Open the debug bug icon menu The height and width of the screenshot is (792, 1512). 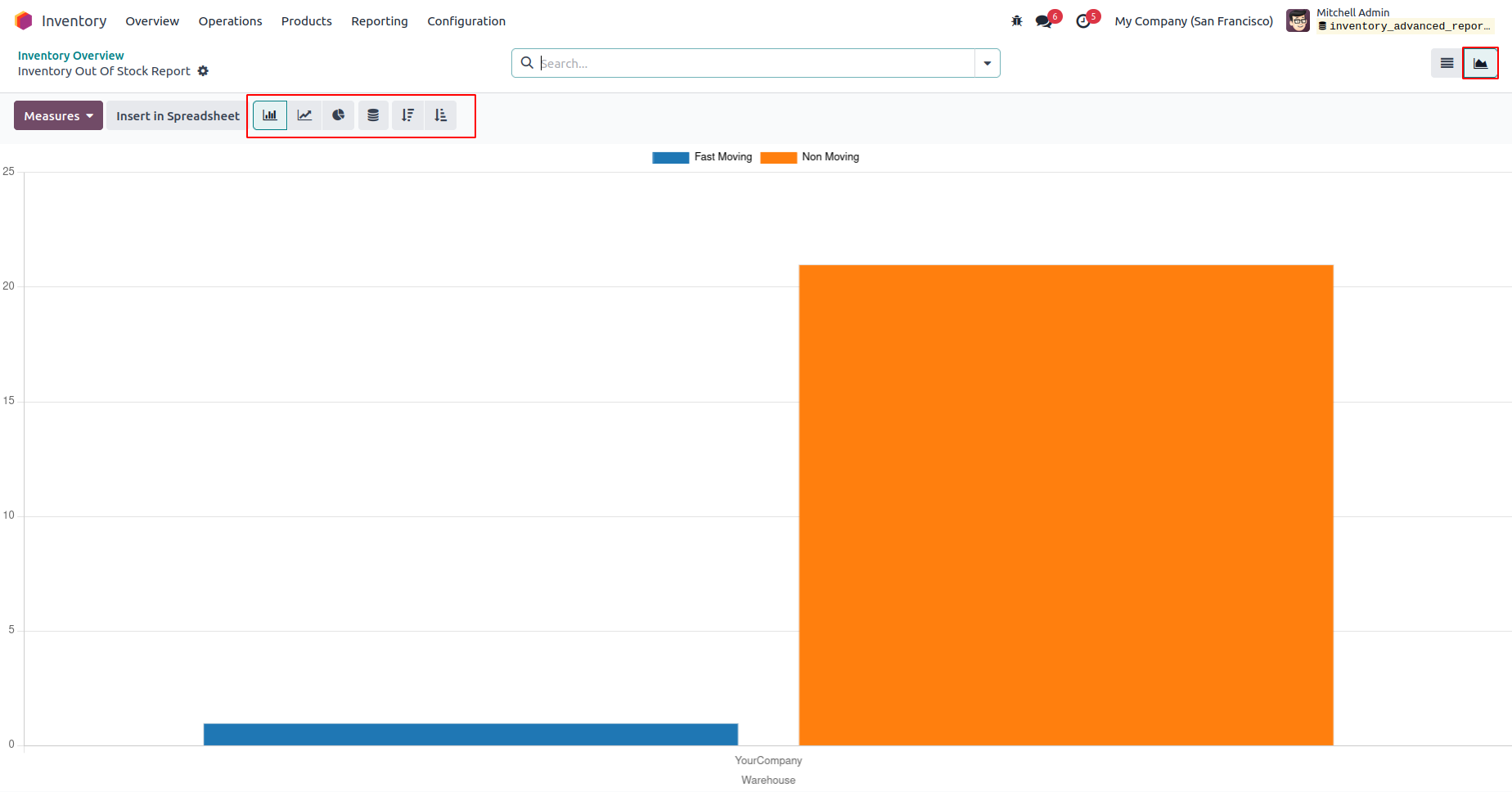1017,21
